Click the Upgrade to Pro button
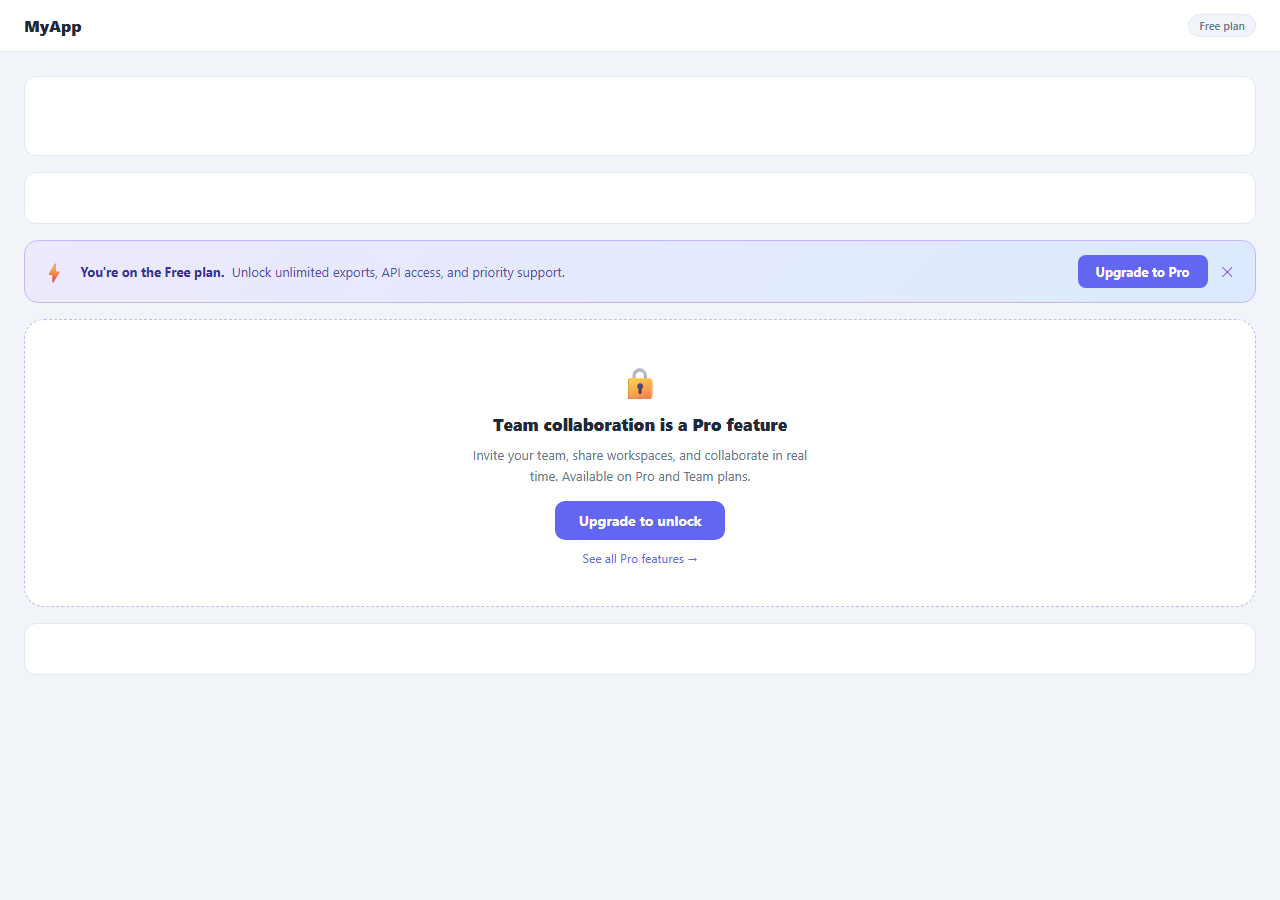The image size is (1280, 900). [1142, 272]
